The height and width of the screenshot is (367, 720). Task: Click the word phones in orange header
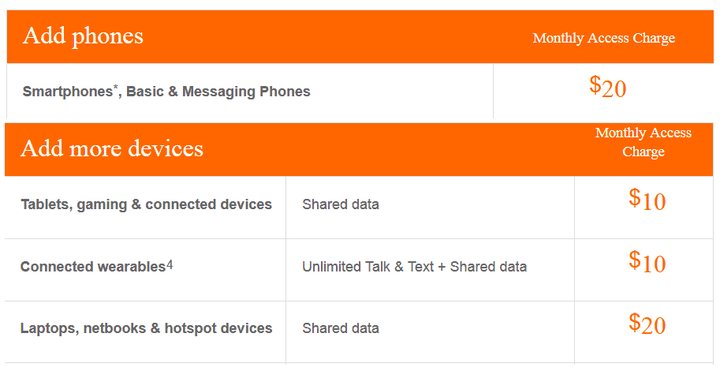[108, 37]
